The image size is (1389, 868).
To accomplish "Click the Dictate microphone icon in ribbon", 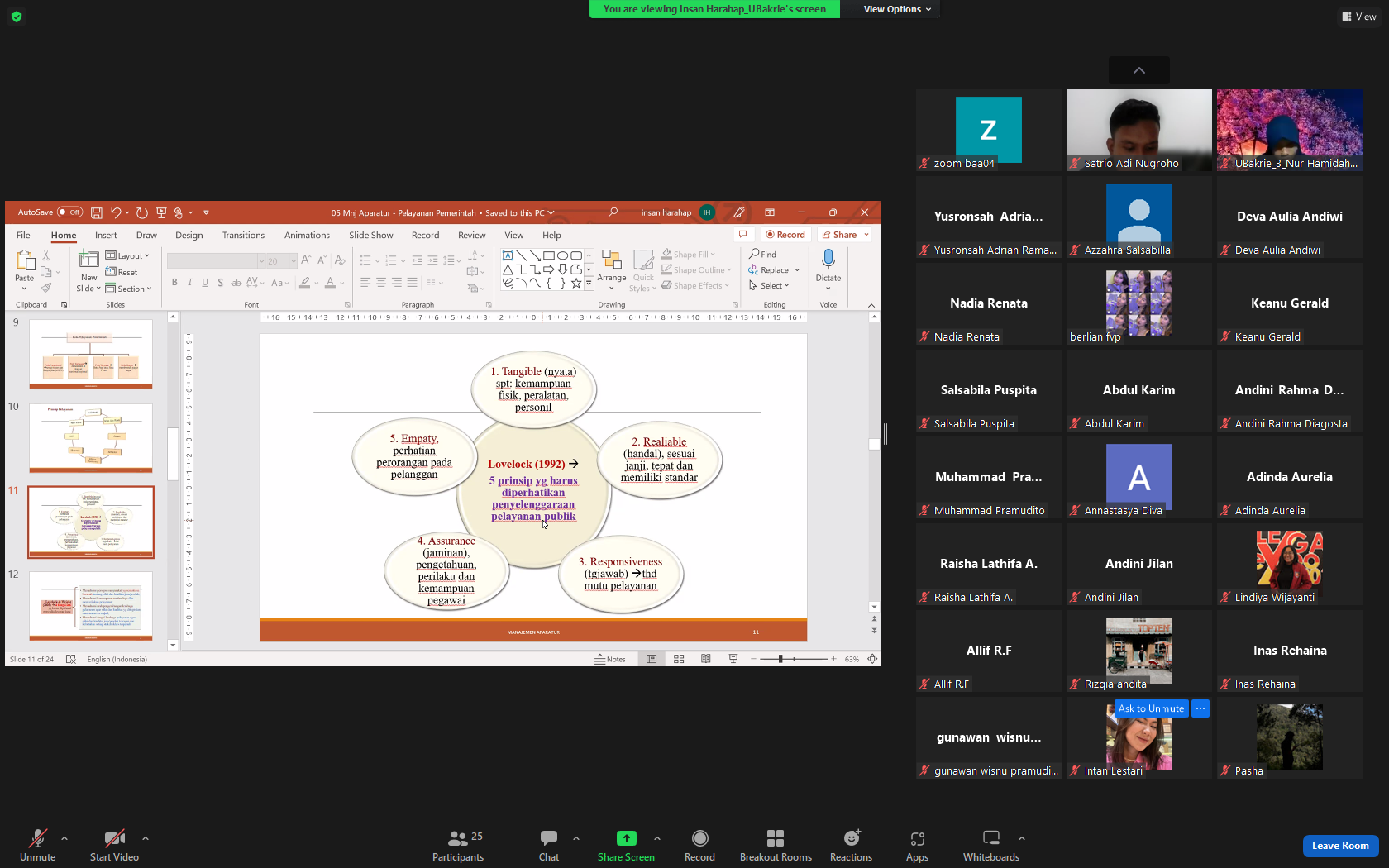I will click(828, 260).
